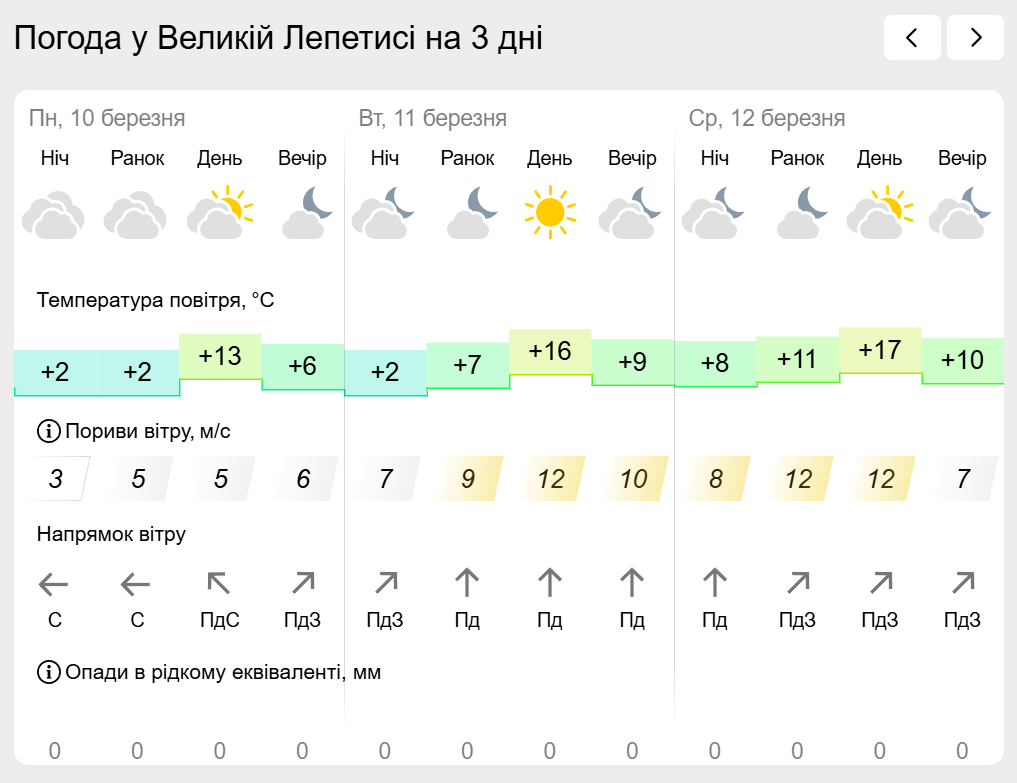This screenshot has height=783, width=1017.
Task: Go to next forecast days arrow
Action: 975,38
